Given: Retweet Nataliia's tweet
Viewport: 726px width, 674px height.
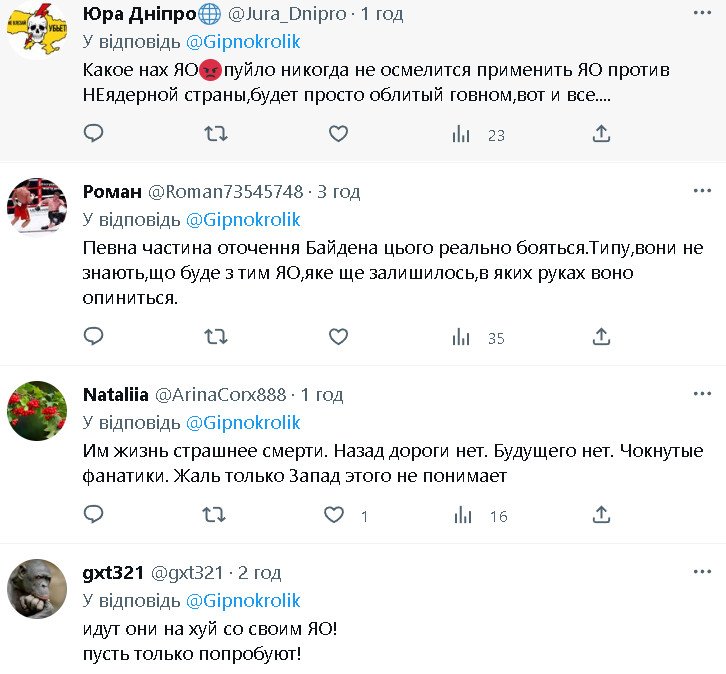Looking at the screenshot, I should click(x=215, y=515).
